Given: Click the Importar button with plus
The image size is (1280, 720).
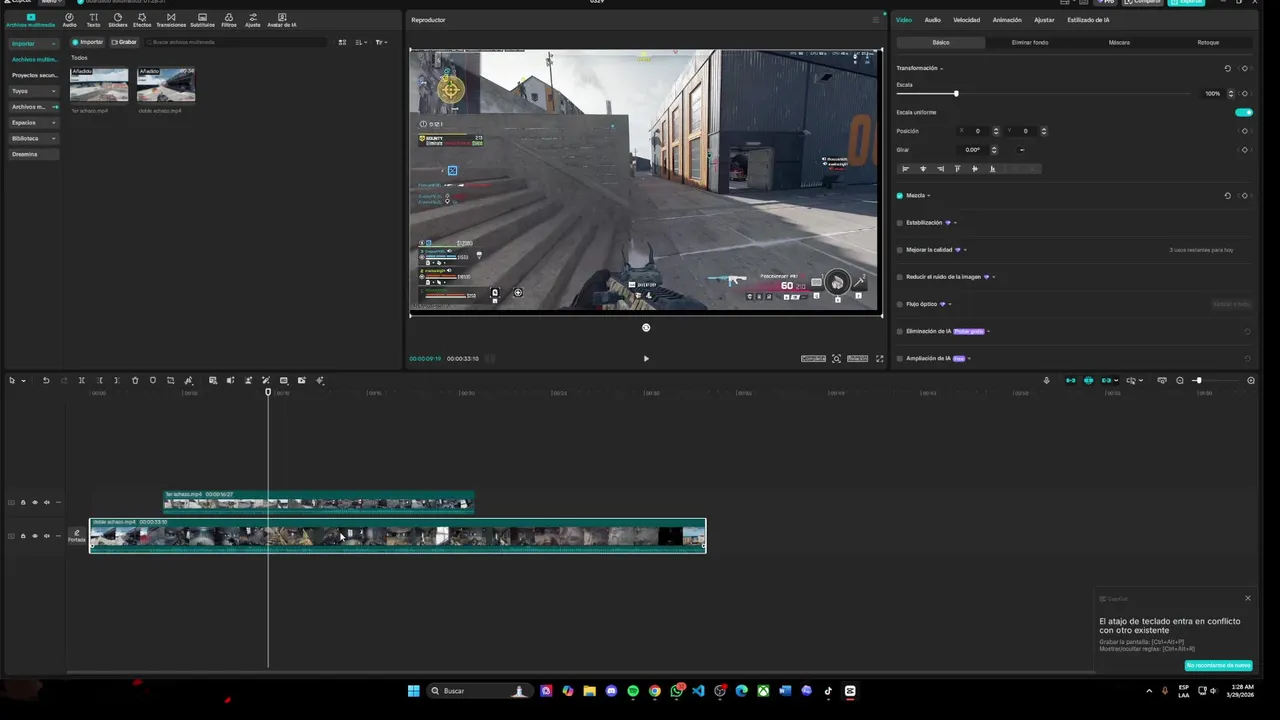Looking at the screenshot, I should (x=88, y=42).
